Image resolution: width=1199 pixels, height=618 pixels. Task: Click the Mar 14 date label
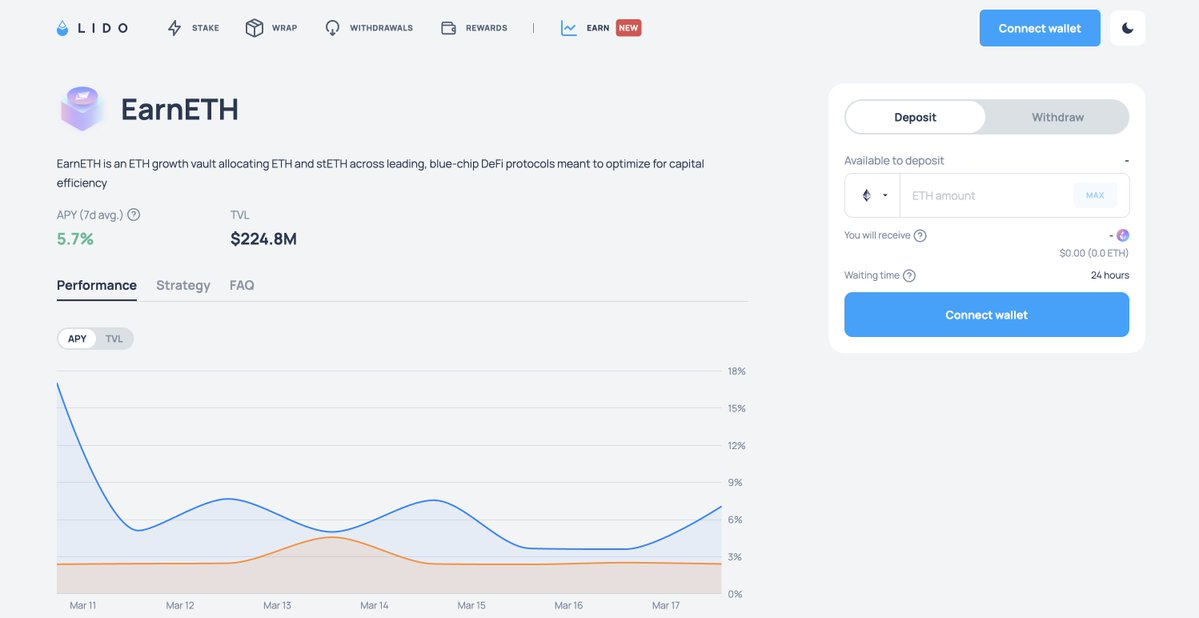(x=374, y=605)
